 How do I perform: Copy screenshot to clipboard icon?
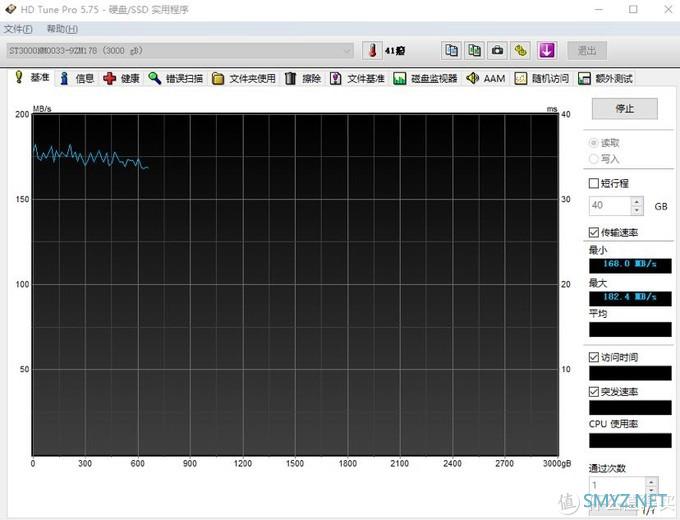(474, 51)
